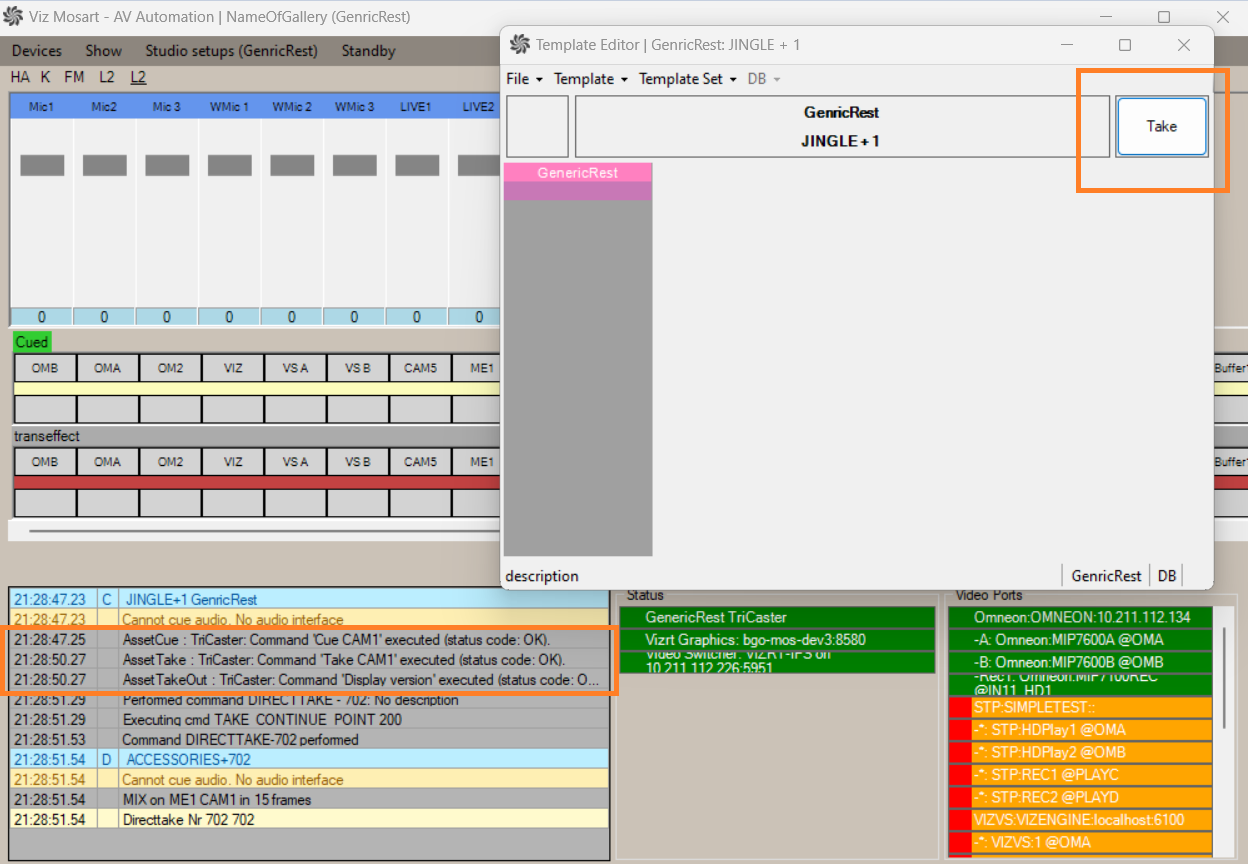Screen dimensions: 1248x864
Task: Click the Mic1 audio fader handle
Action: tap(42, 166)
